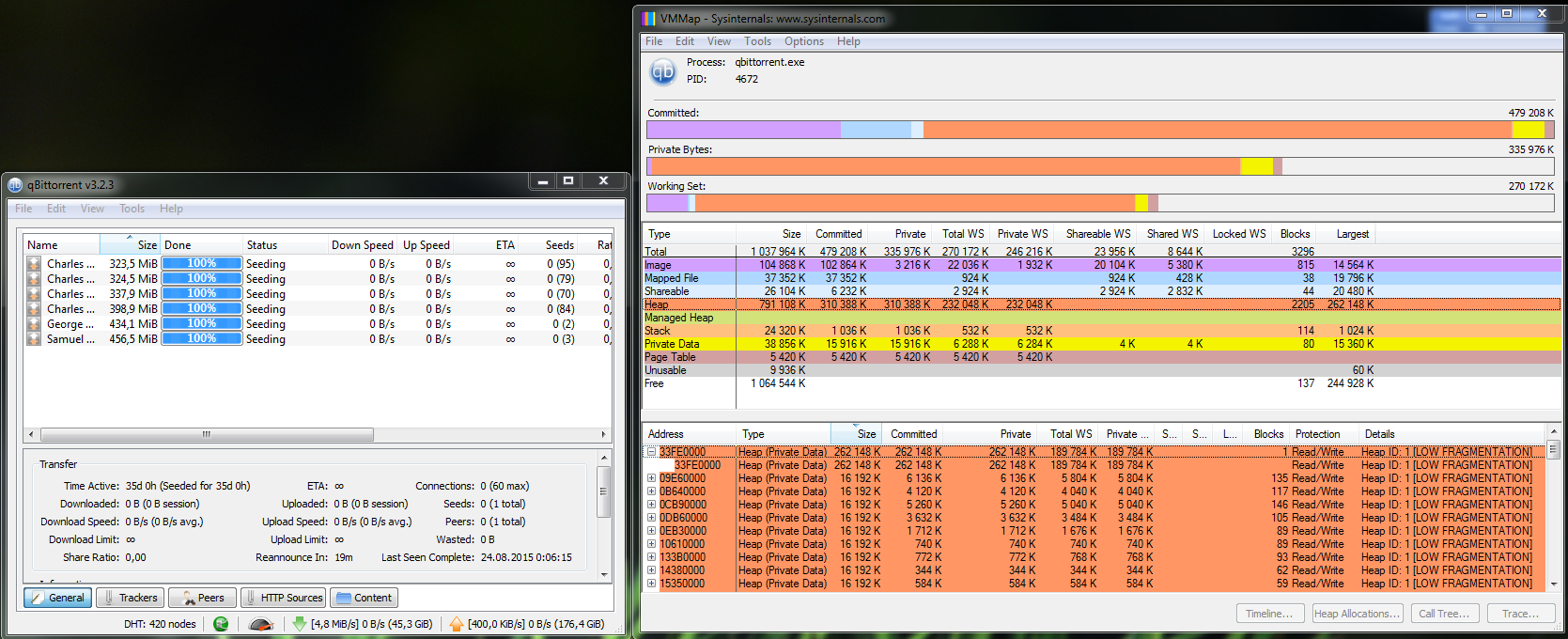Viewport: 1568px width, 639px height.
Task: Click the green download speed arrow icon
Action: tap(300, 624)
